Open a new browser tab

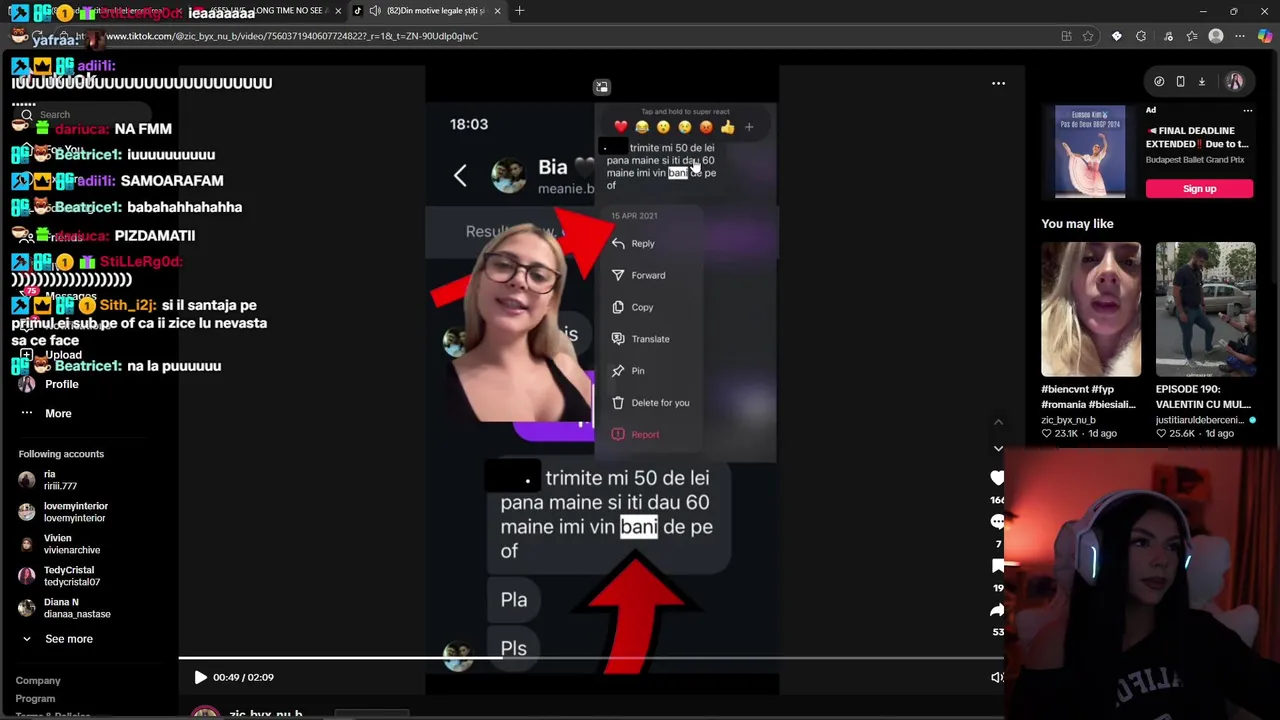point(520,11)
